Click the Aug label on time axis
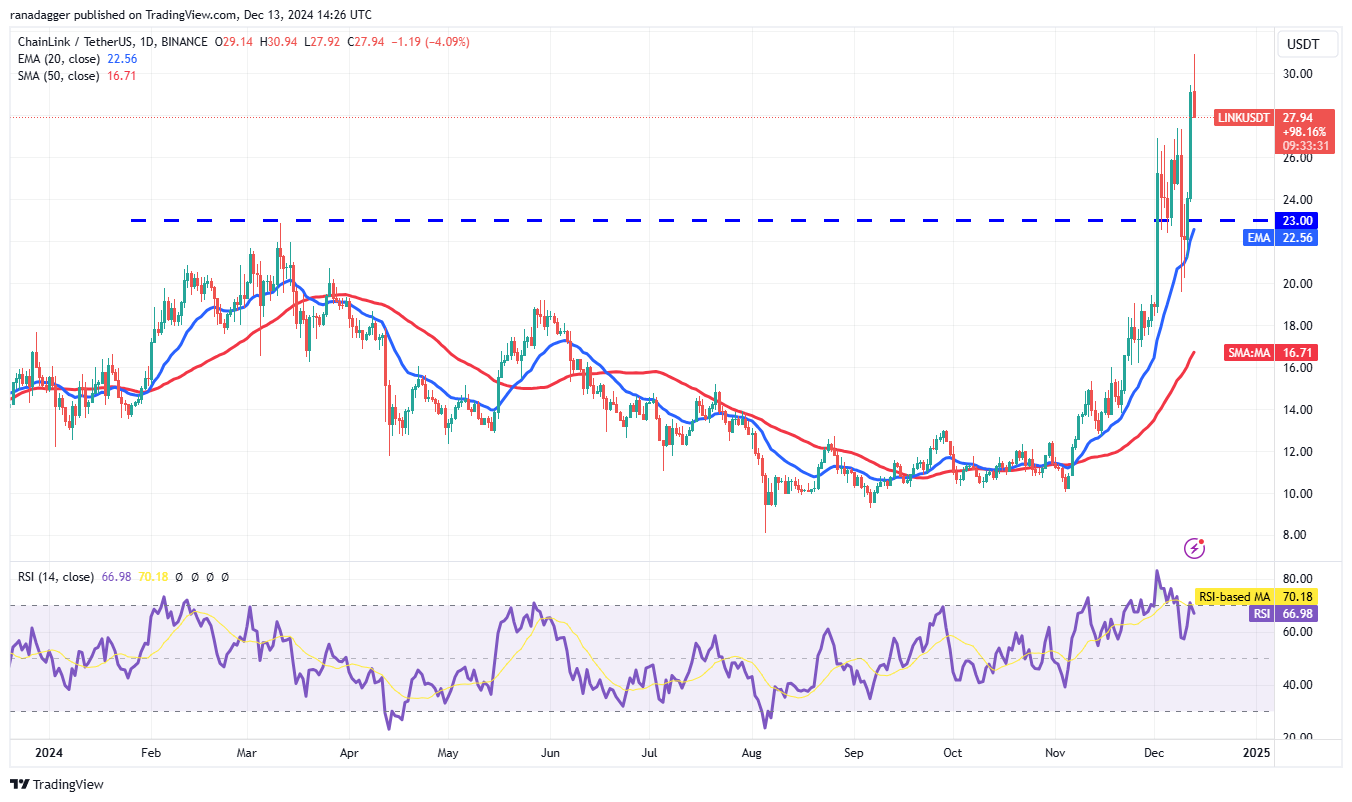This screenshot has width=1352, height=802. tap(752, 752)
